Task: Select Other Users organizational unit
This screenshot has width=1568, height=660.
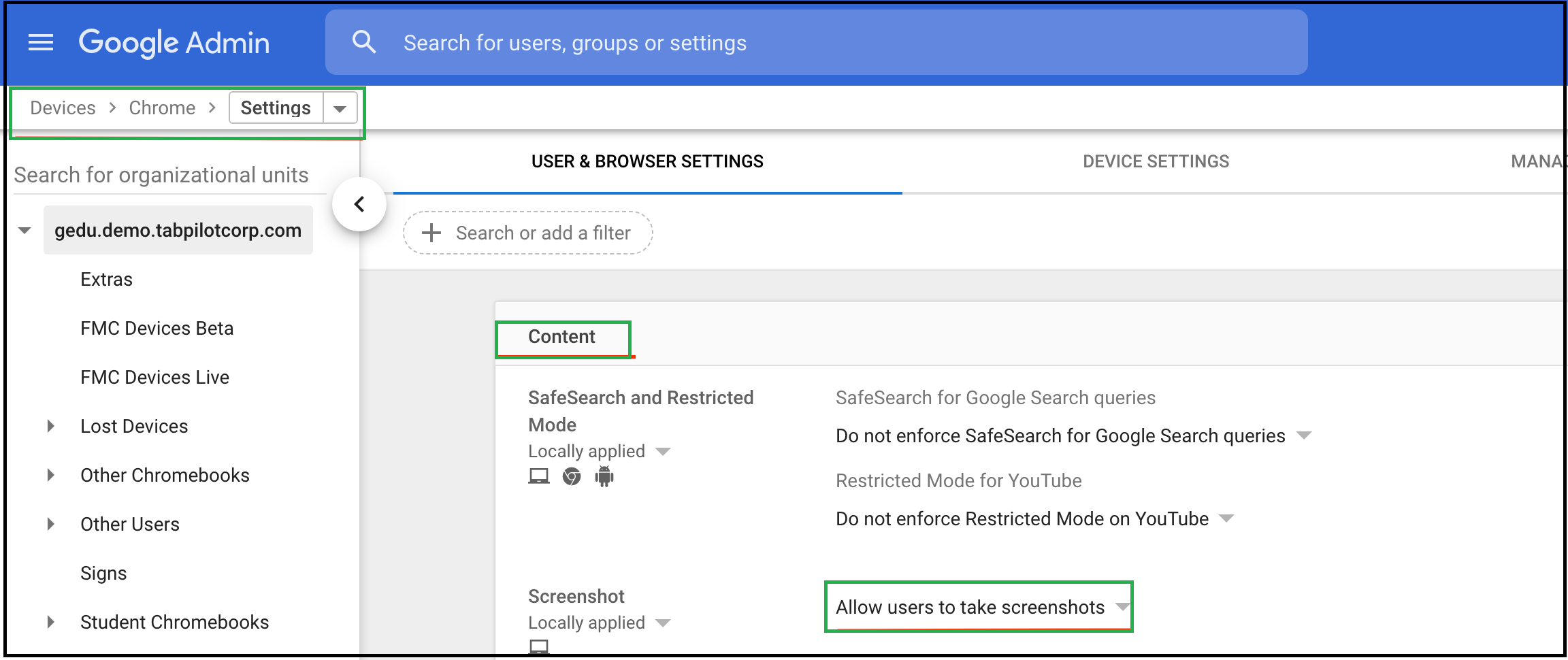Action: pos(130,524)
